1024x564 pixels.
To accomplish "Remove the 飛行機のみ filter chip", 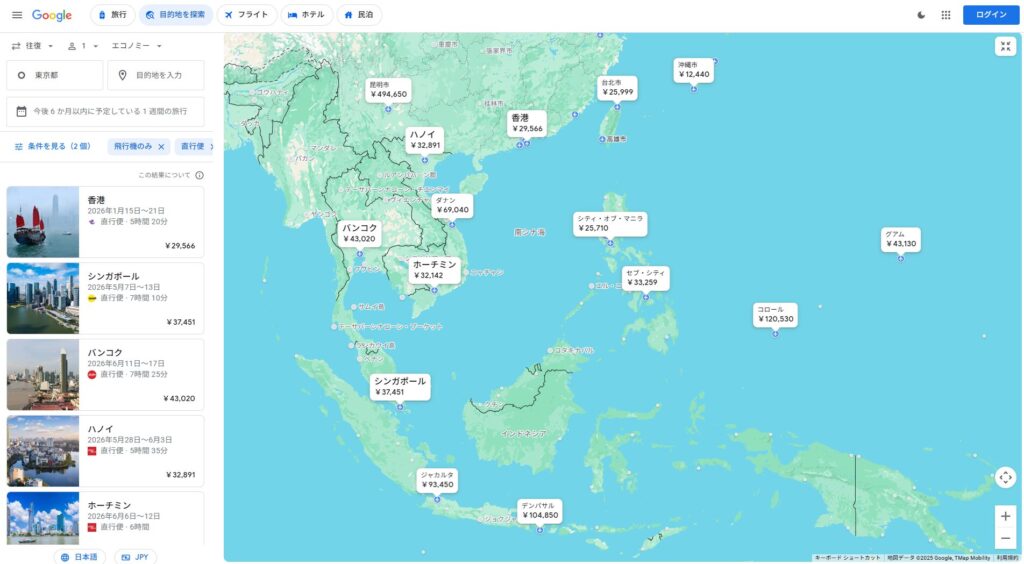I will 161,146.
